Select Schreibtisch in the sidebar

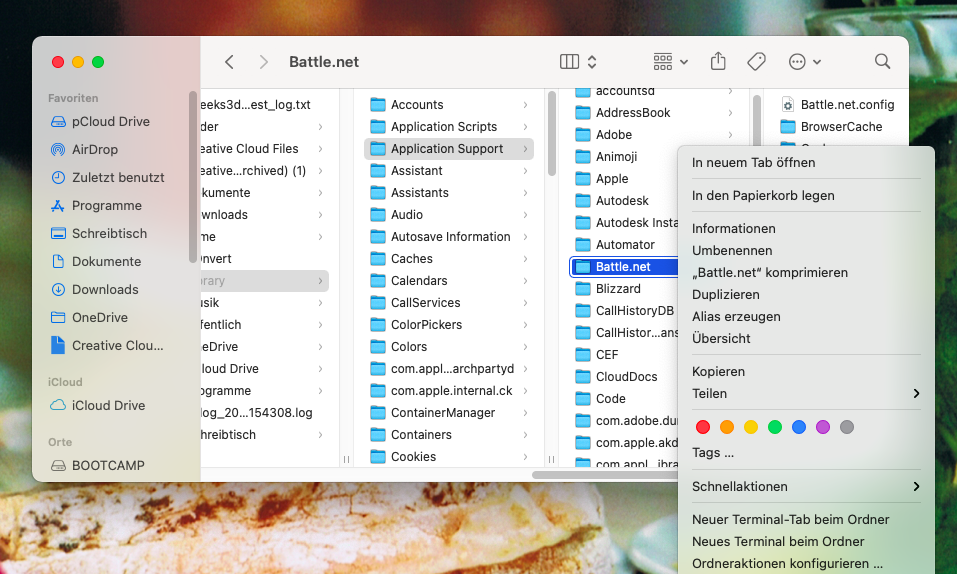110,234
